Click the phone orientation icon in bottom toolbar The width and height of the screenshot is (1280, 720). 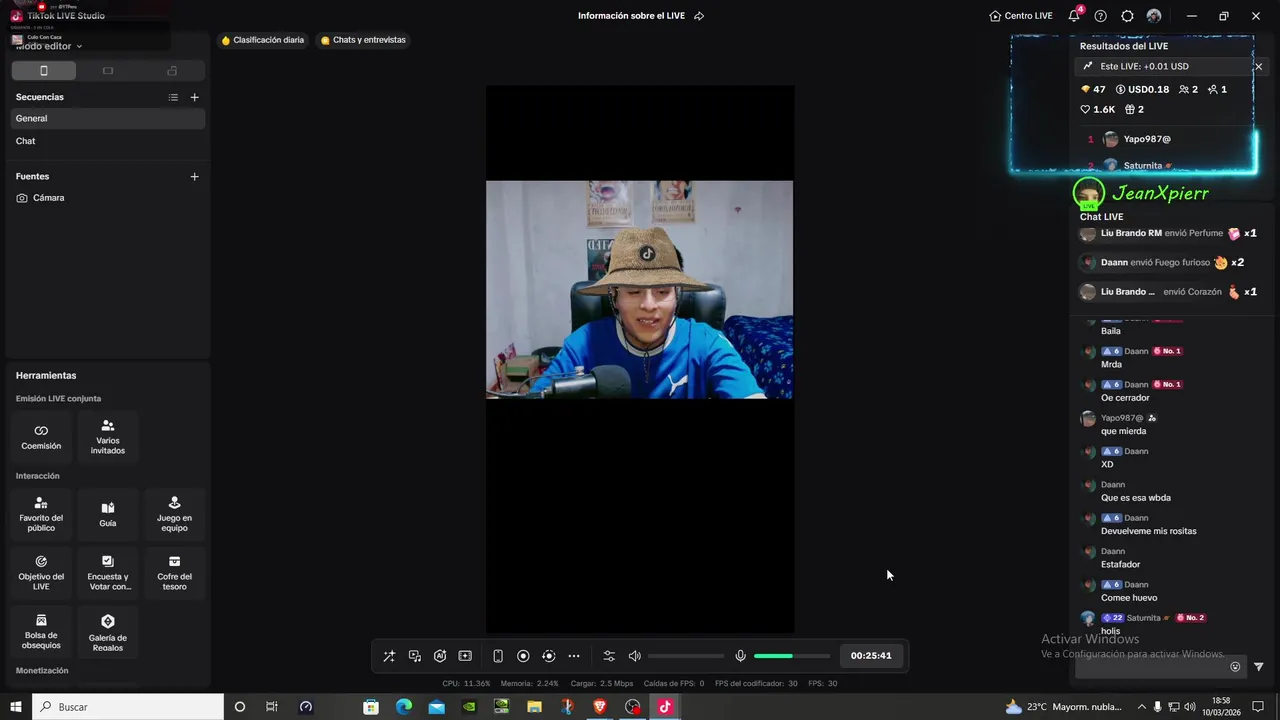click(x=498, y=656)
